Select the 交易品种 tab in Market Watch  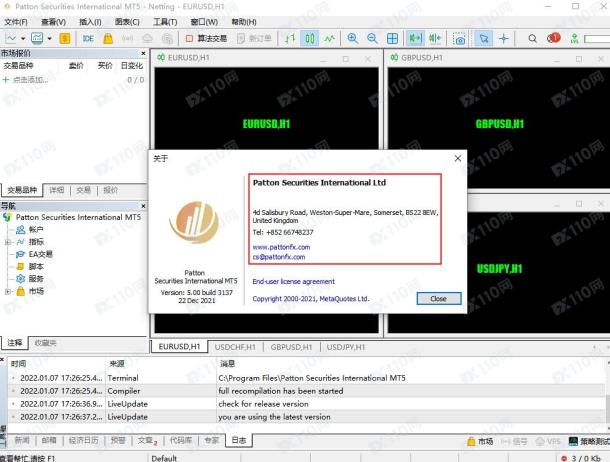22,190
